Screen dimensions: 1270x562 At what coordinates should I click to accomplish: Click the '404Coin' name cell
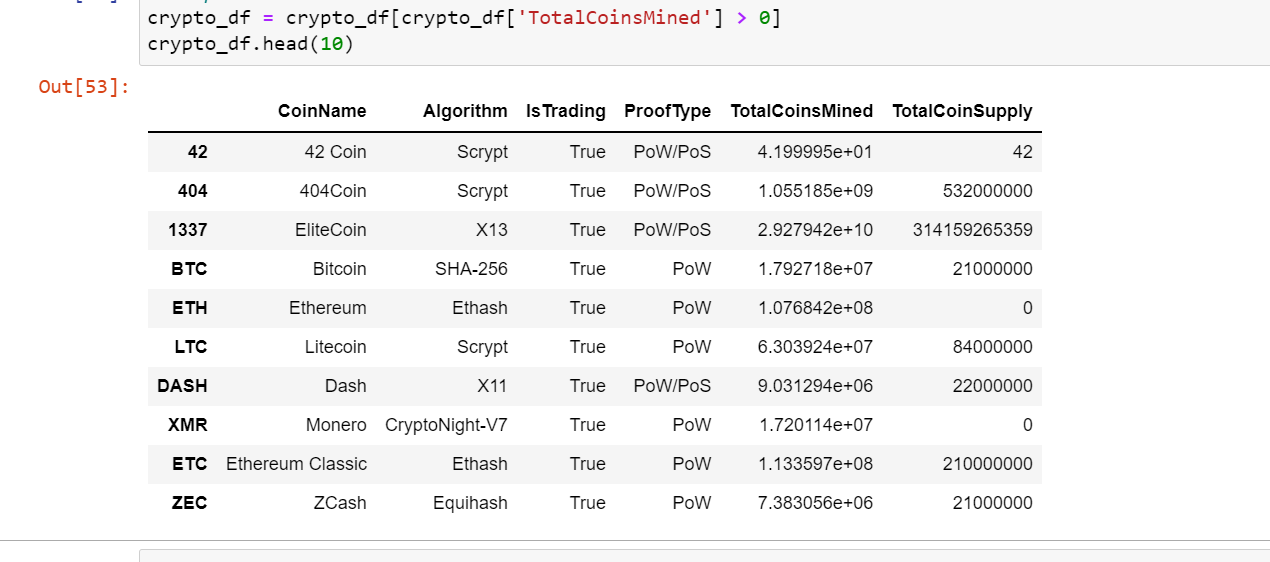click(333, 191)
